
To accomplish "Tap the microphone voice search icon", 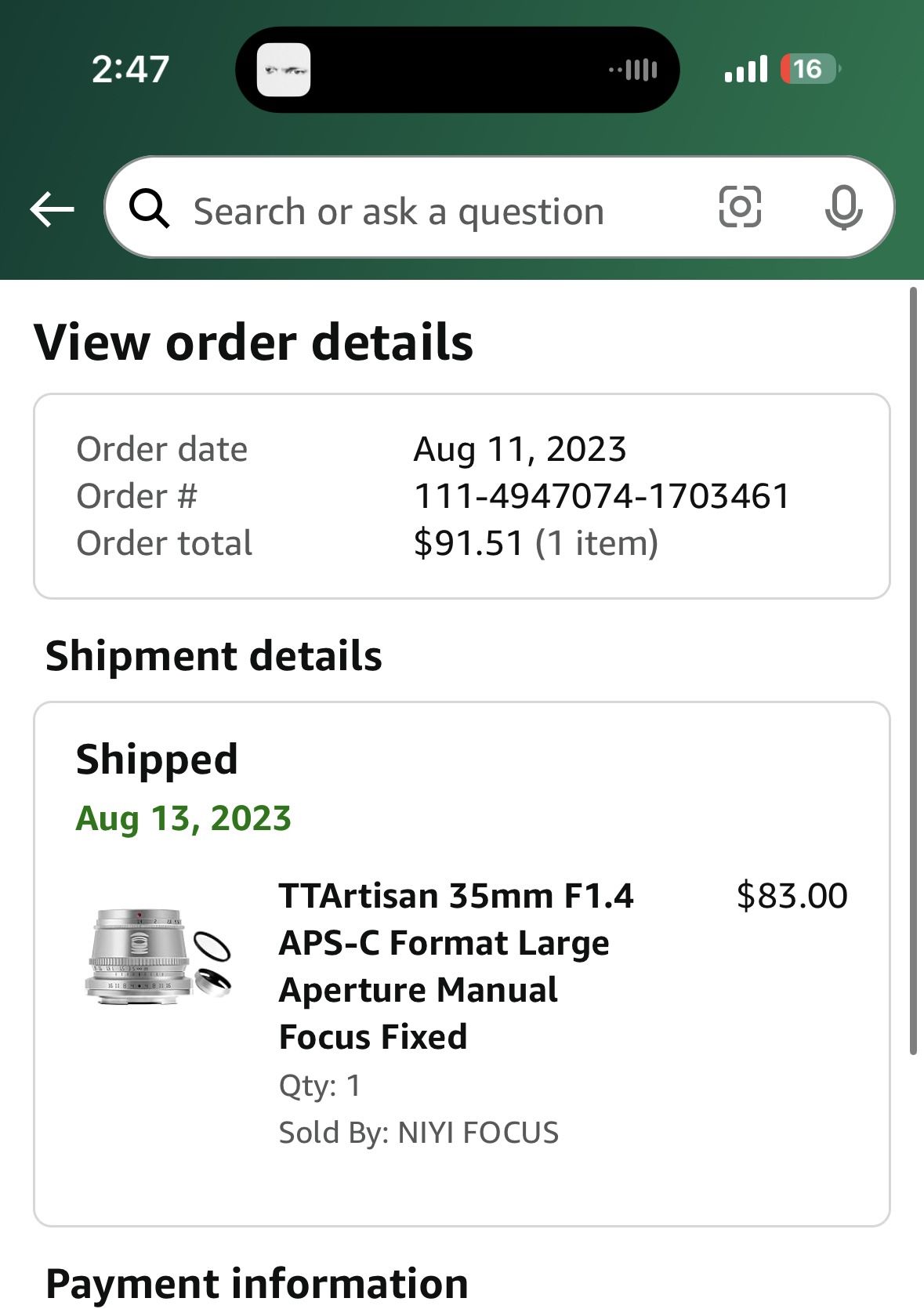I will pos(843,208).
